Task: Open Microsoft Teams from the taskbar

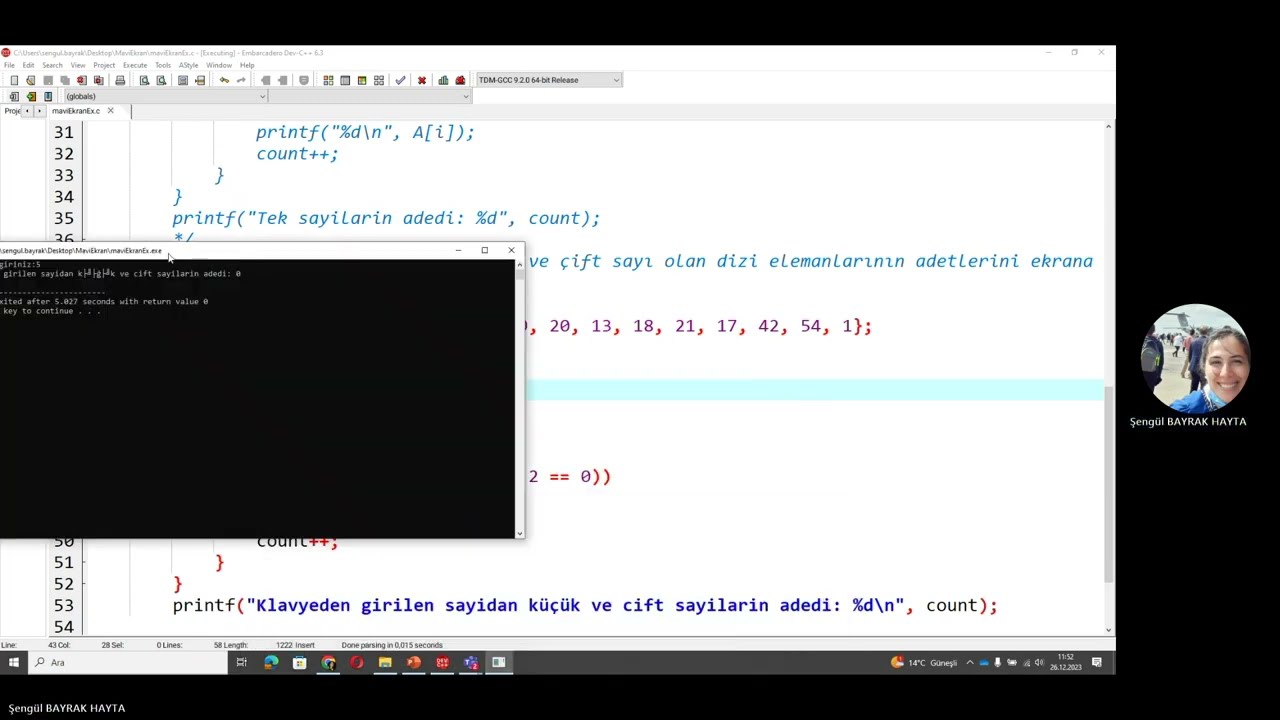Action: [x=471, y=662]
